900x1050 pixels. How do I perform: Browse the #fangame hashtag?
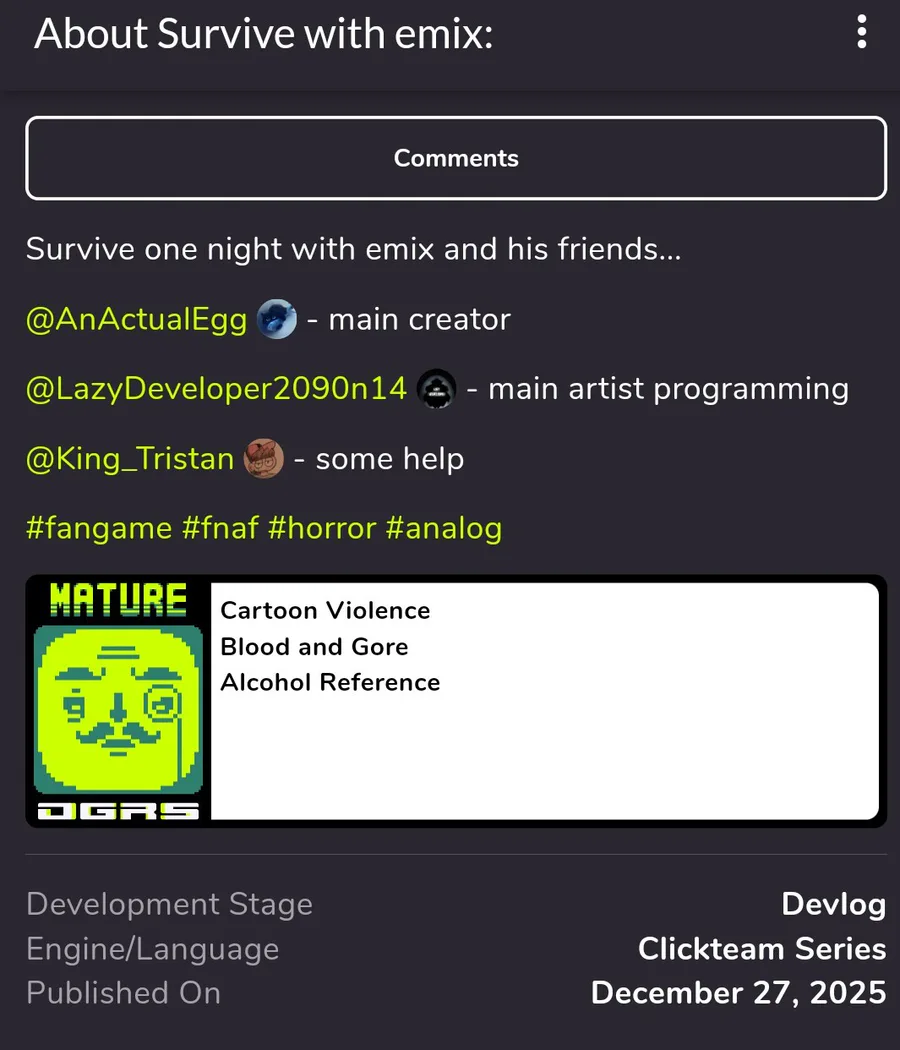pyautogui.click(x=99, y=528)
